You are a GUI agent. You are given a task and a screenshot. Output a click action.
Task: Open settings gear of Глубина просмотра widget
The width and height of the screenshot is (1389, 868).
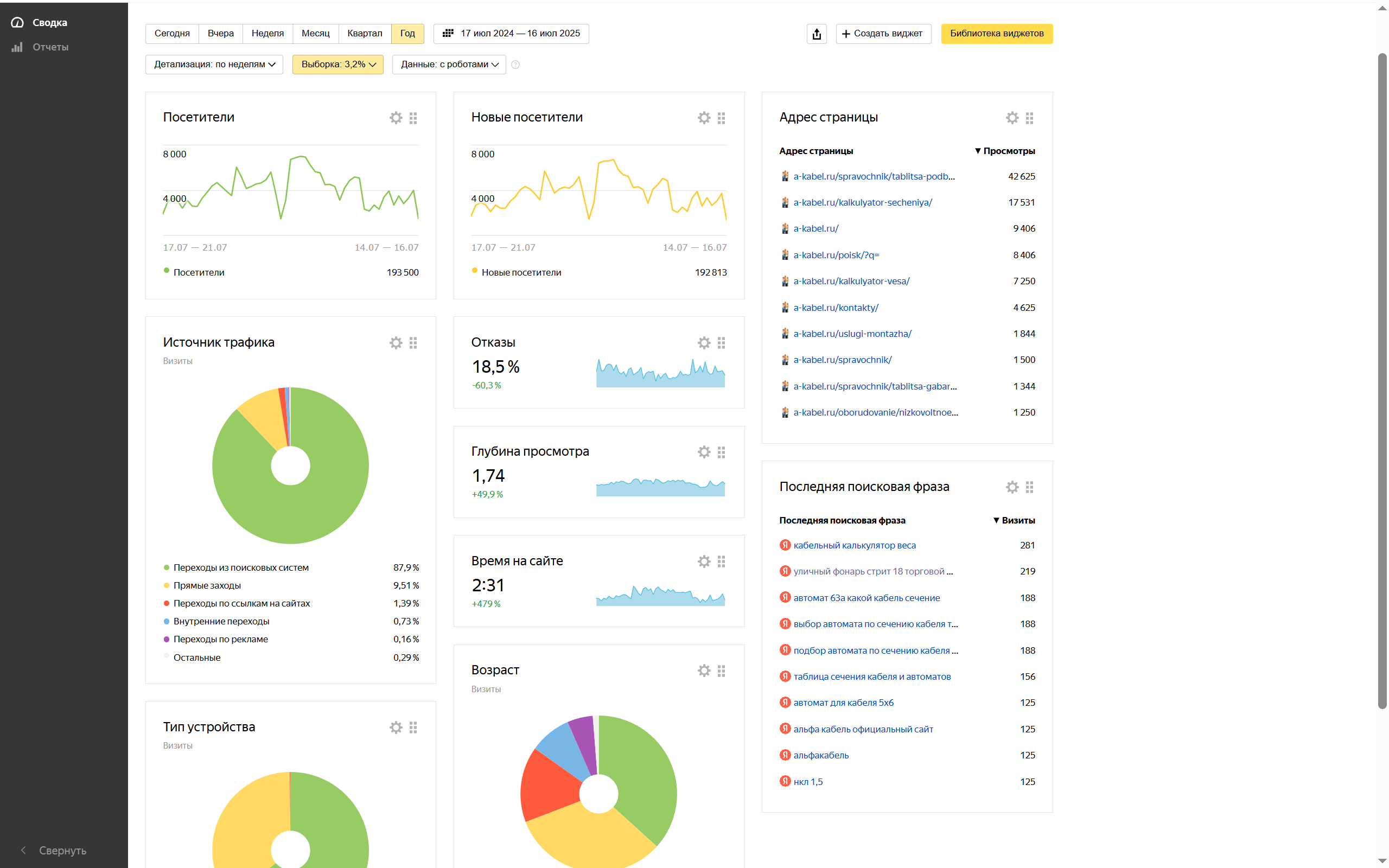point(704,452)
